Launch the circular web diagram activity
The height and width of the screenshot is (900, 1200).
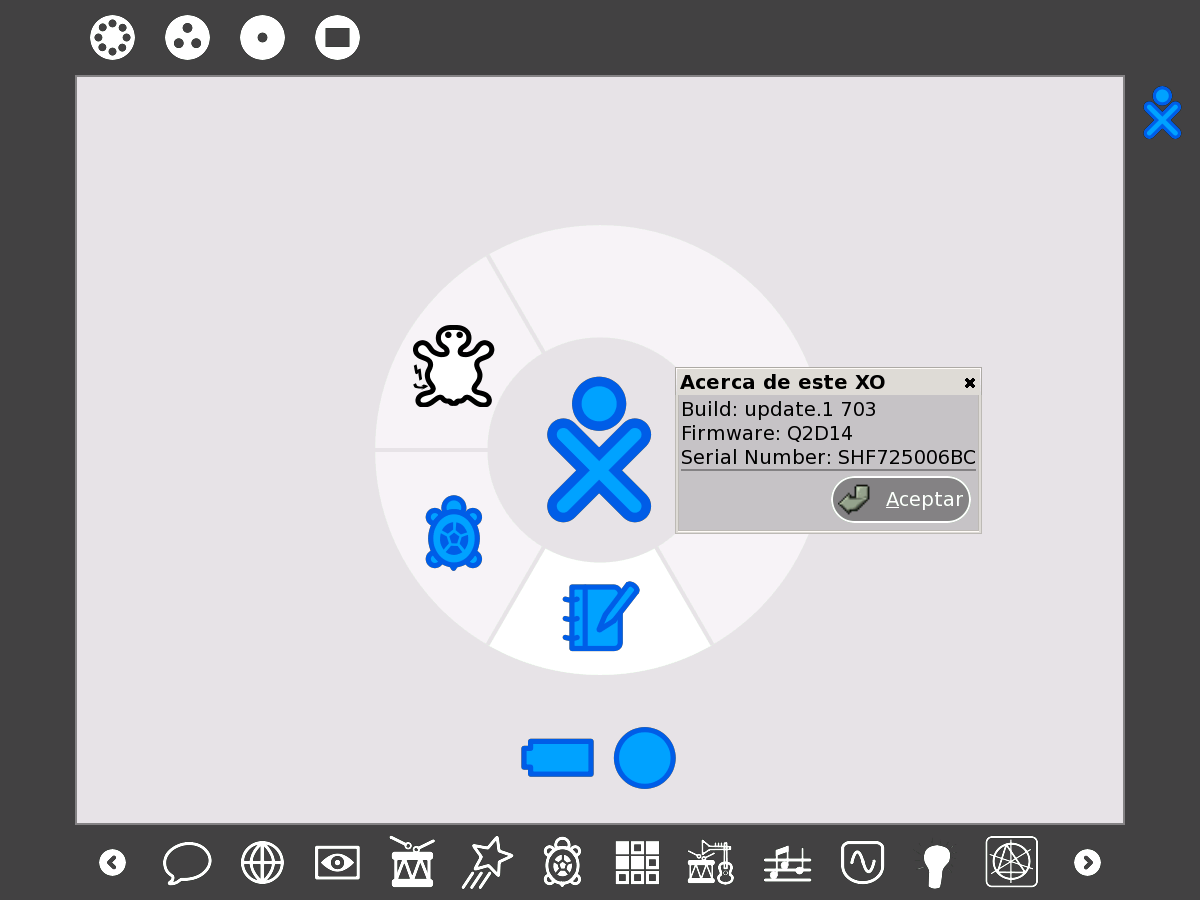1012,862
